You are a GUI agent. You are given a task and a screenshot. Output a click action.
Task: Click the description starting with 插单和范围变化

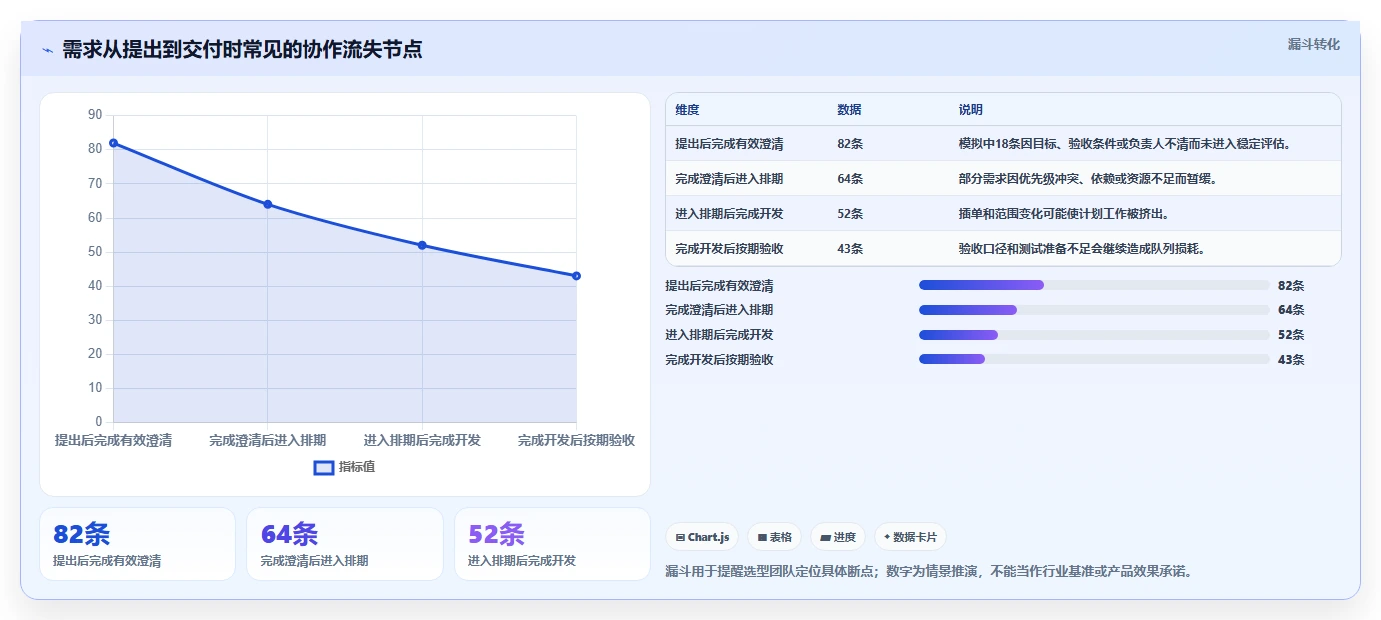pyautogui.click(x=1063, y=214)
